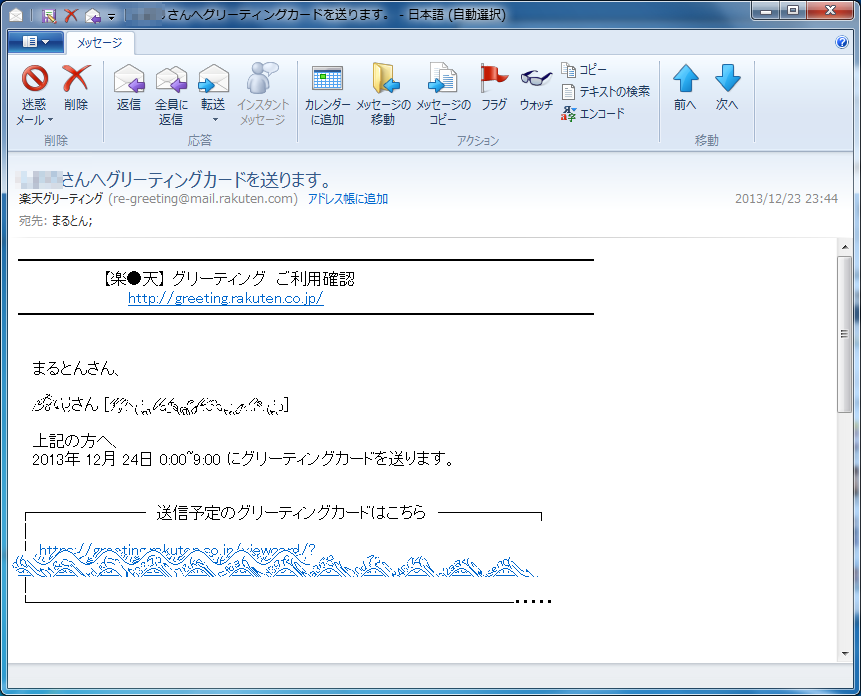This screenshot has width=861, height=696.
Task: Open the 迷惑メール dropdown arrow
Action: point(51,120)
